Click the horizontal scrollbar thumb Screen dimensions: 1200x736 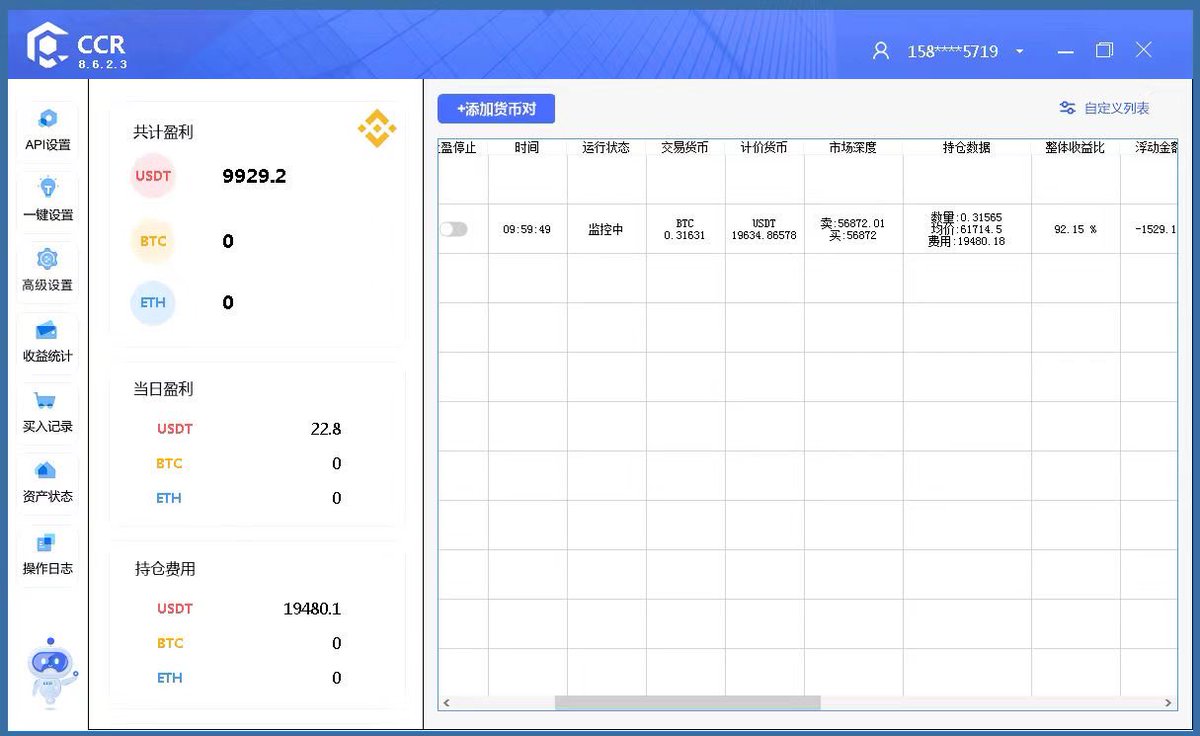(687, 703)
